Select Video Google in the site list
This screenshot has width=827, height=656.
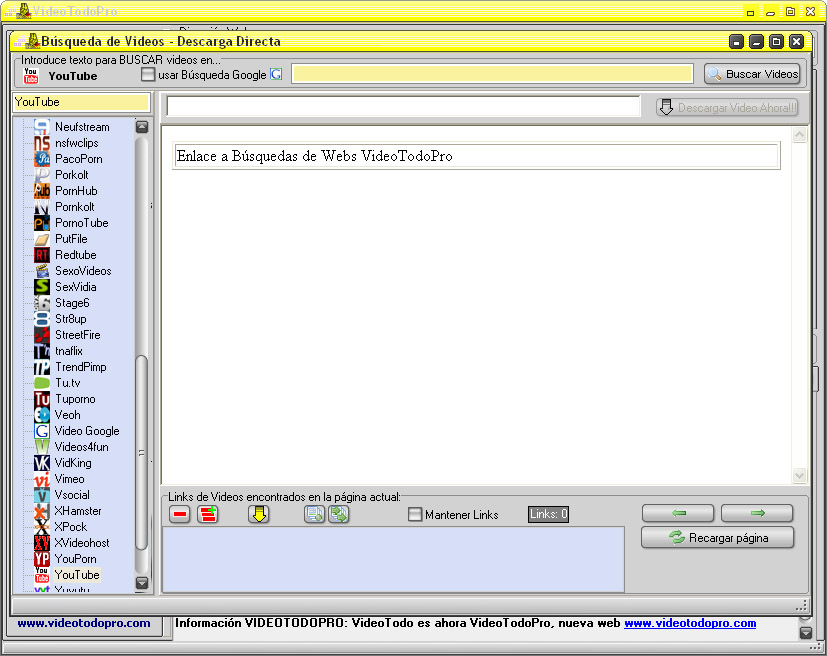87,431
